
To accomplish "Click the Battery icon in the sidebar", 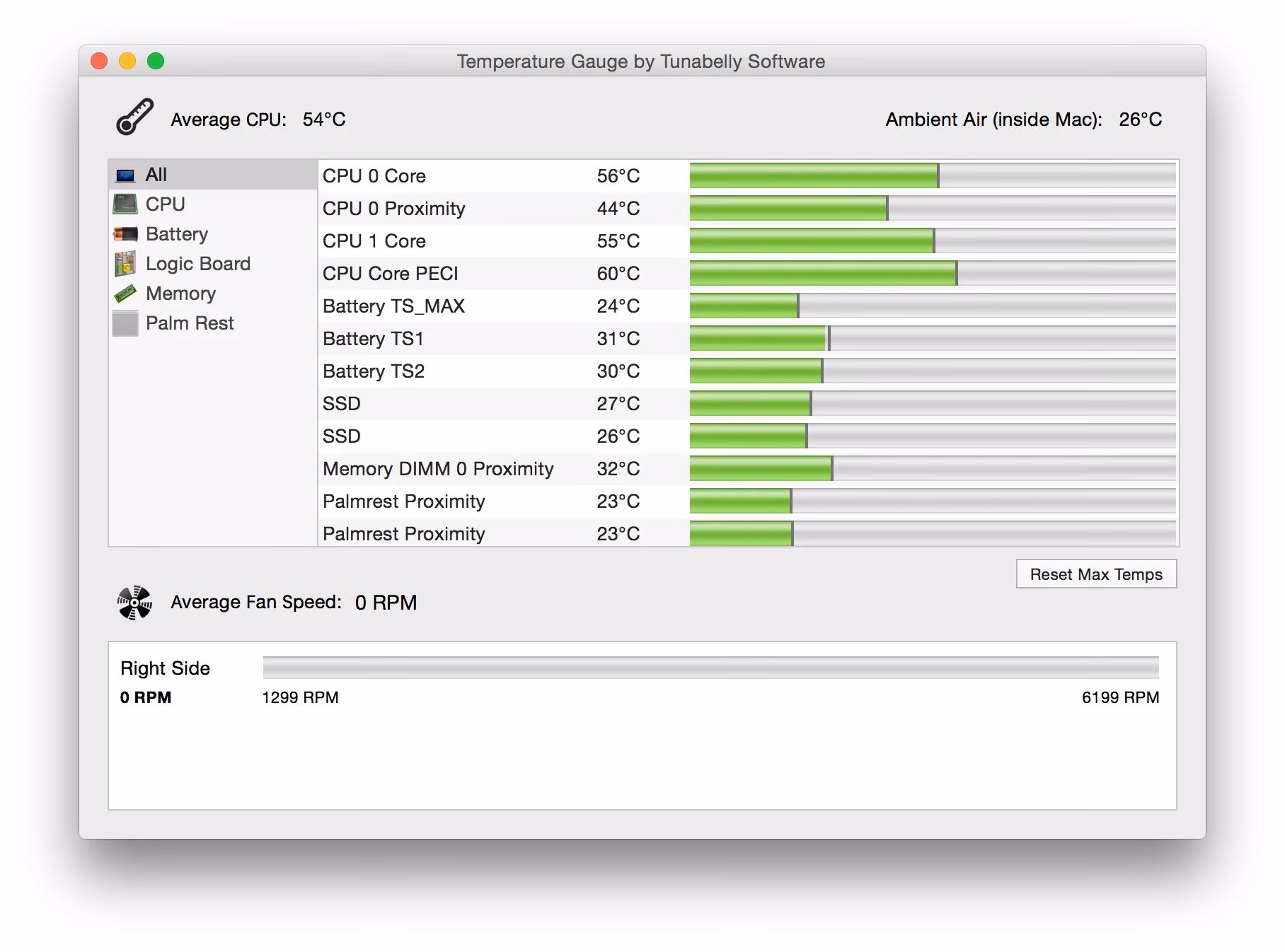I will (x=125, y=233).
